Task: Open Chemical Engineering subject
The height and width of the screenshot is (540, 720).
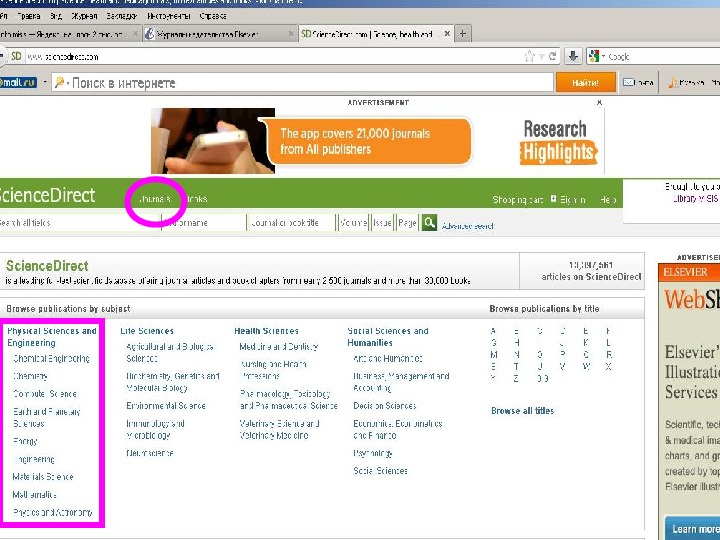Action: 51,358
